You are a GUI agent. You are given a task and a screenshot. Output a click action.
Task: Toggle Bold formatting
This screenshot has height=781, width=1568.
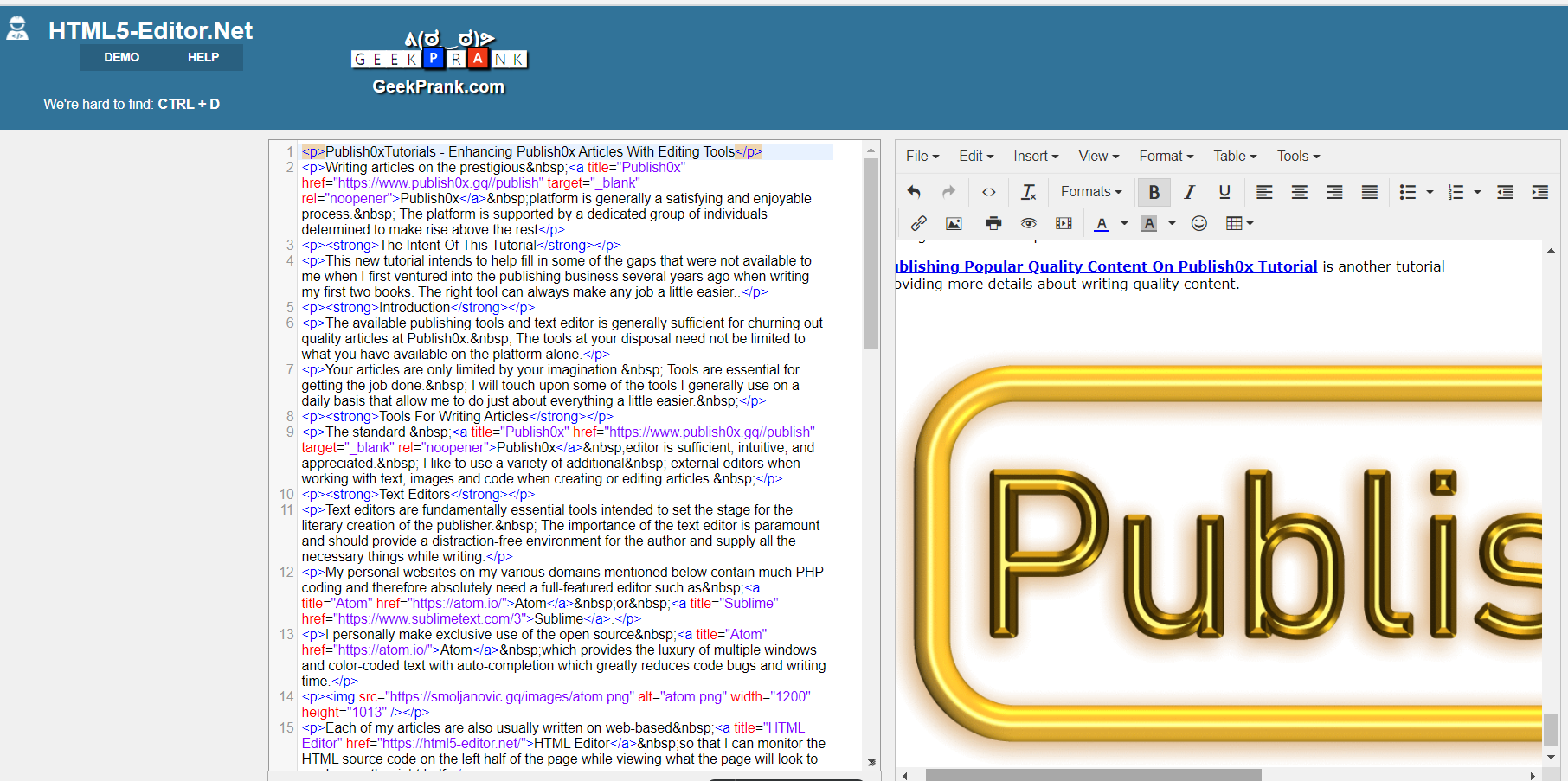1154,191
